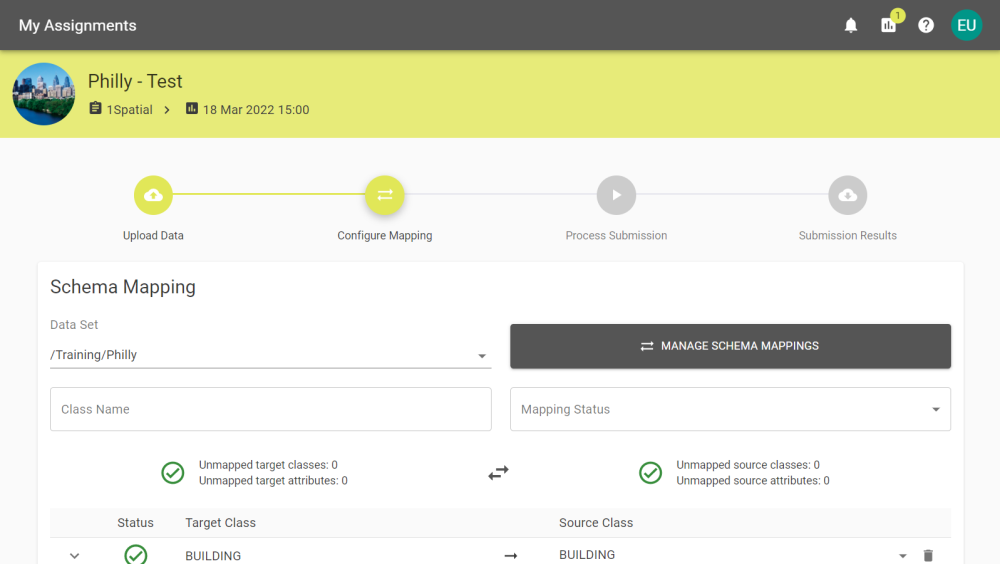
Task: Click the Target Class column header
Action: (x=221, y=523)
